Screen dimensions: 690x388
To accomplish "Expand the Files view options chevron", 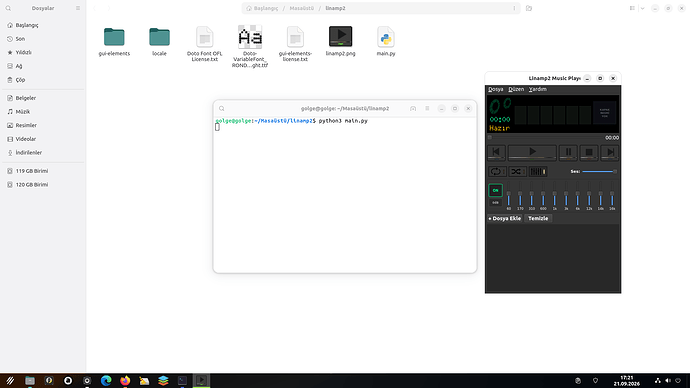I will coord(642,8).
